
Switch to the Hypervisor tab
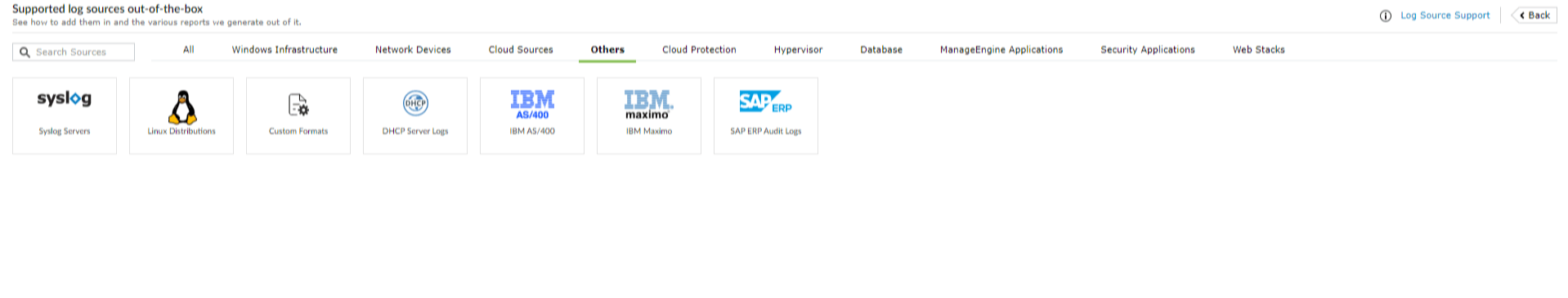[x=798, y=50]
